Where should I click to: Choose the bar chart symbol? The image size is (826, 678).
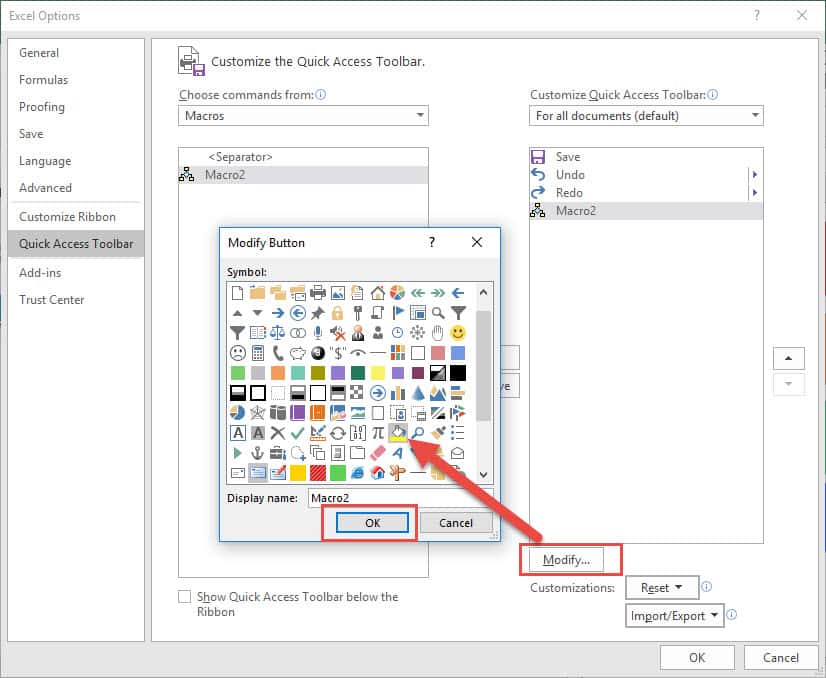[398, 393]
